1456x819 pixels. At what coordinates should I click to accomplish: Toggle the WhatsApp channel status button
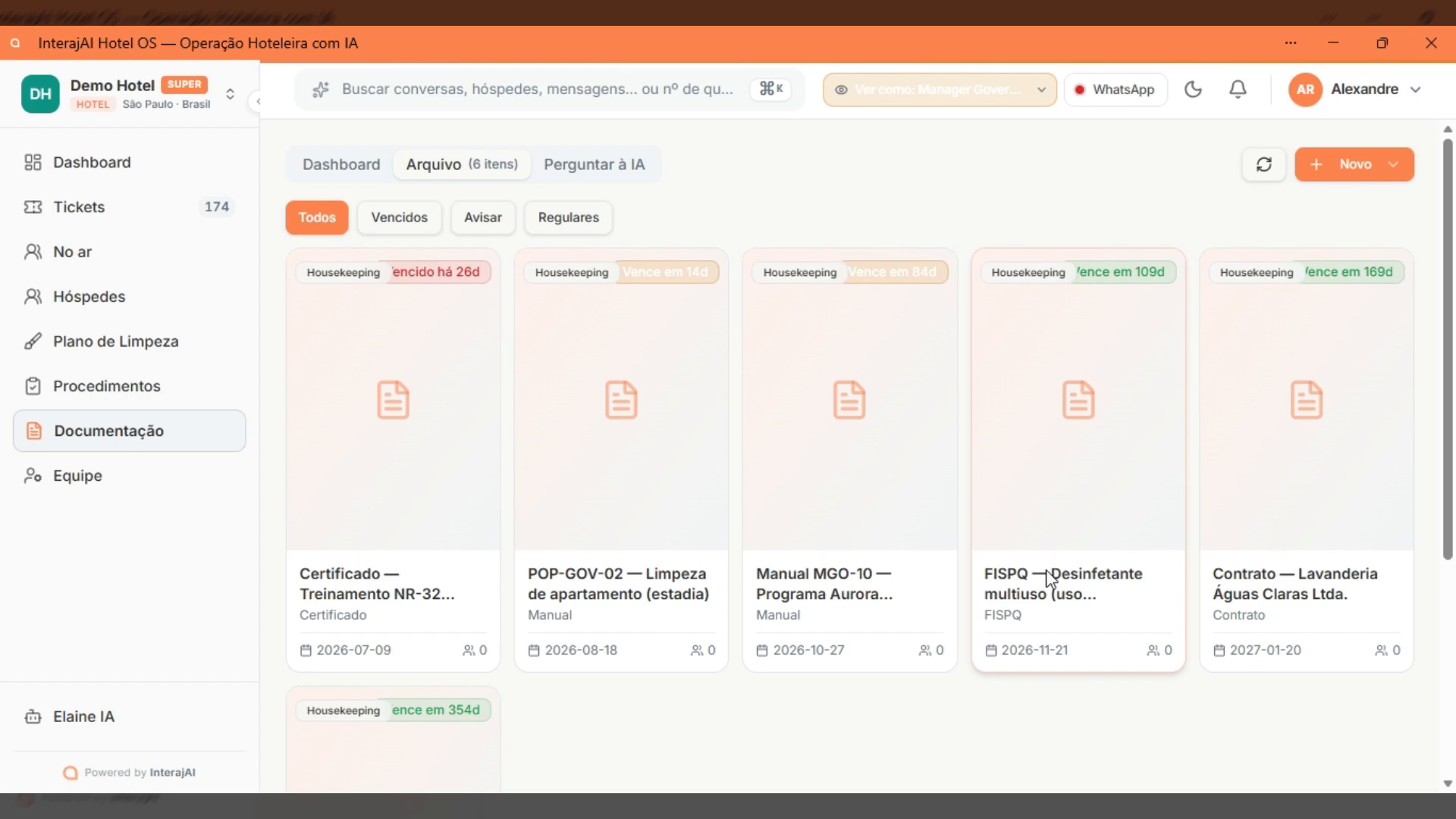1115,89
